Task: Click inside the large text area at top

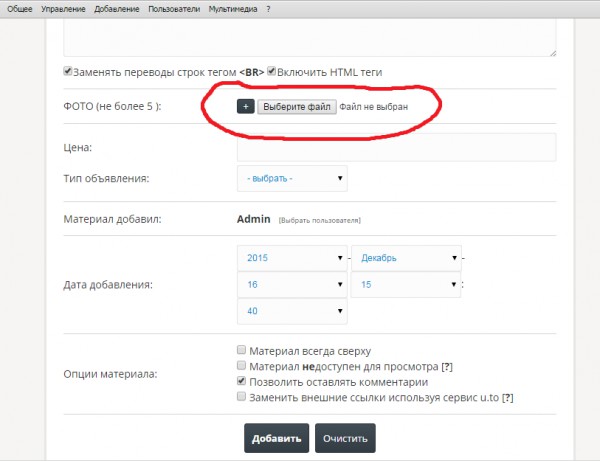Action: [x=310, y=37]
